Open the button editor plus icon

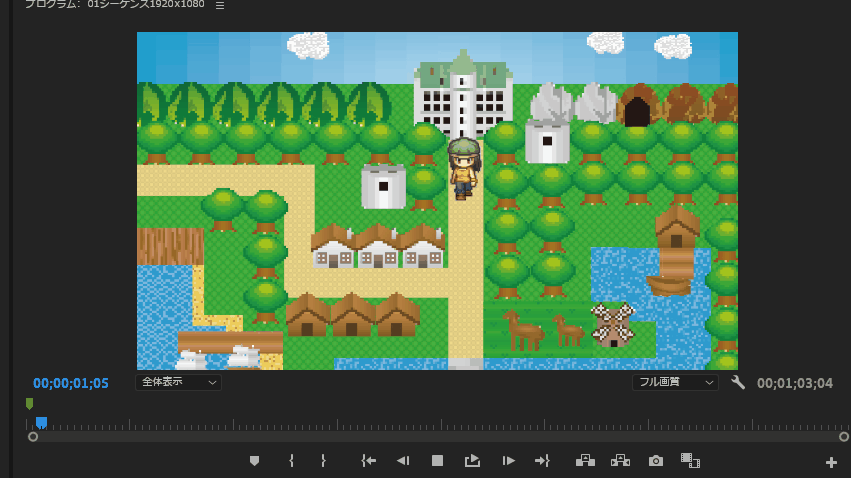pos(831,462)
